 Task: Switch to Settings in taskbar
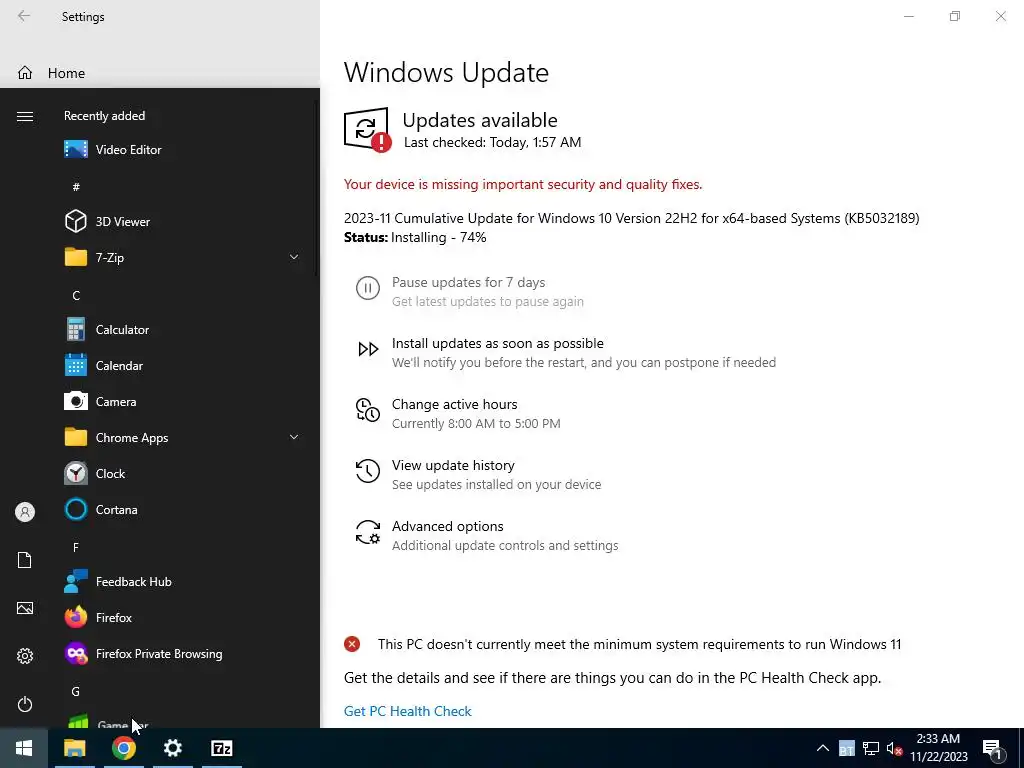[172, 748]
